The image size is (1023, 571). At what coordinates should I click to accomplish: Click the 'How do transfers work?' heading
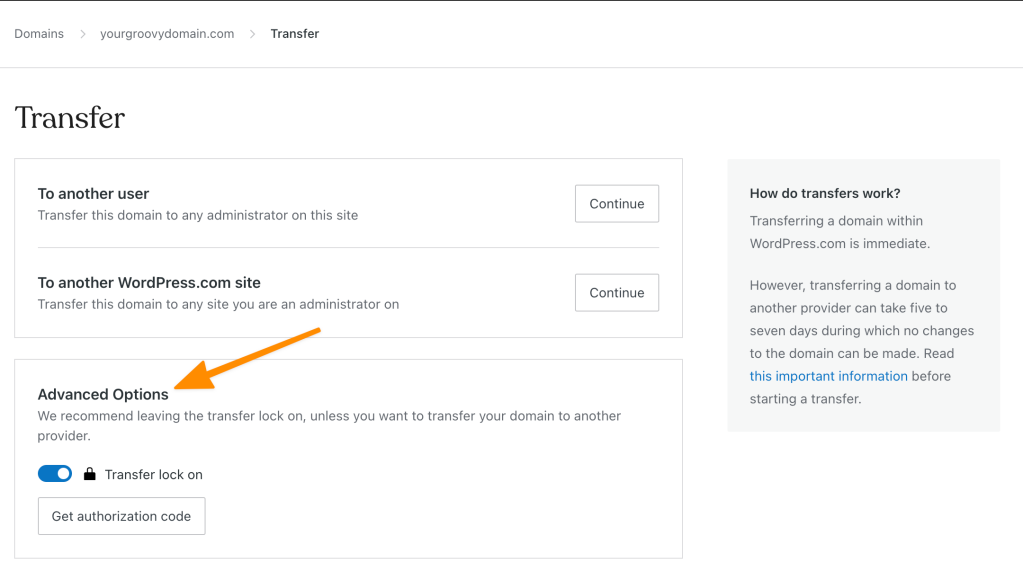pyautogui.click(x=825, y=193)
